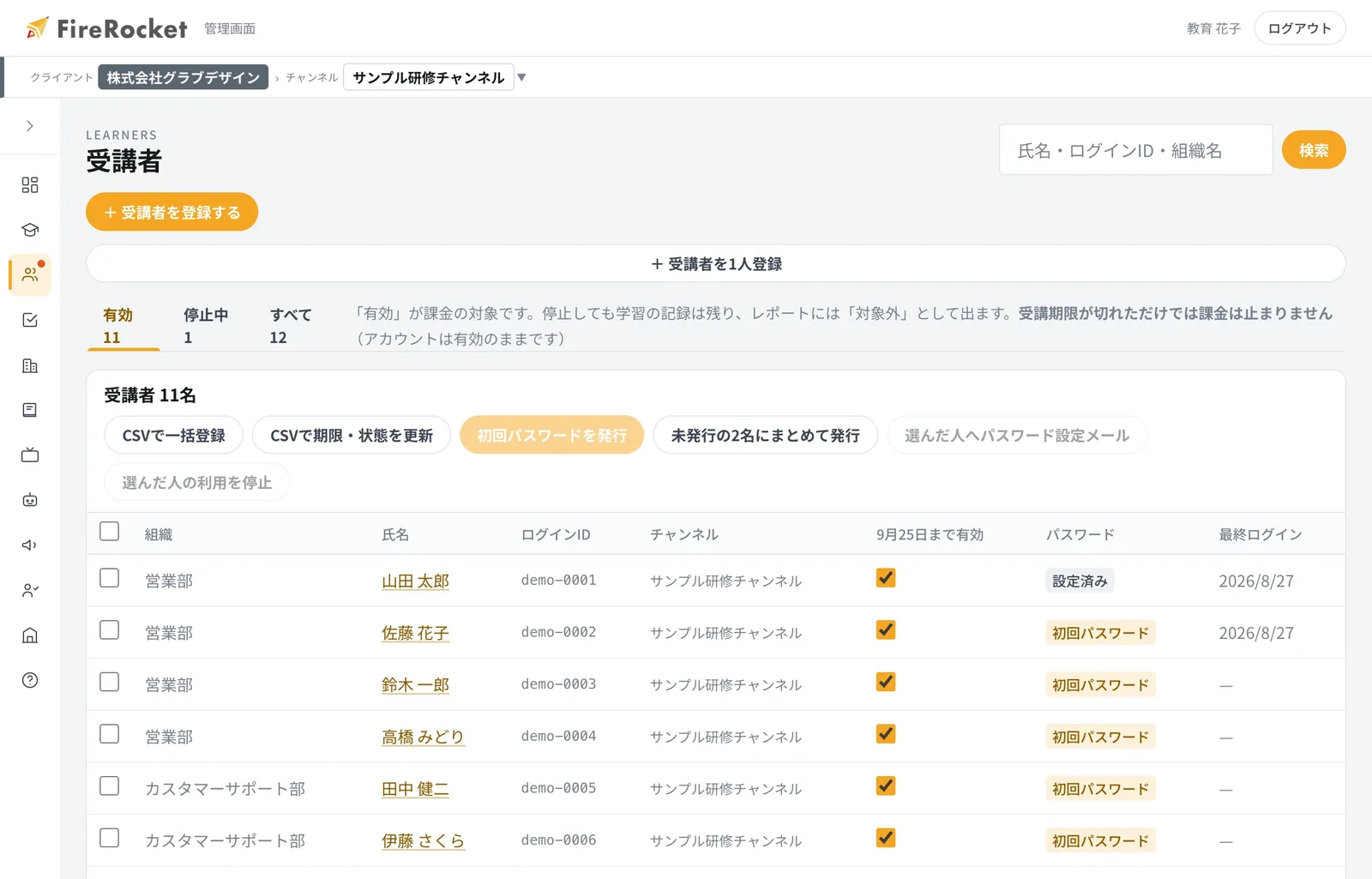Select the row checkbox for 伊藤 さくら
Screen dimensions: 1372x879
point(110,838)
